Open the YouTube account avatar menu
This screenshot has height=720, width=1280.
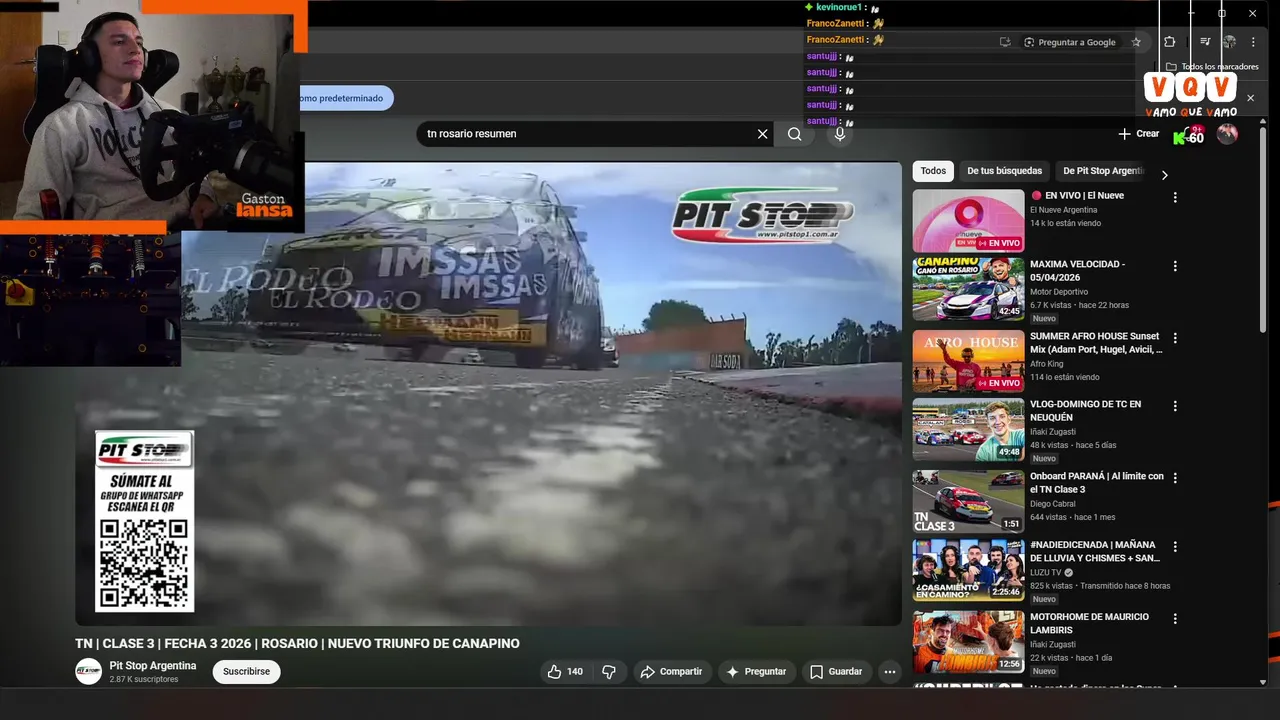[1227, 134]
